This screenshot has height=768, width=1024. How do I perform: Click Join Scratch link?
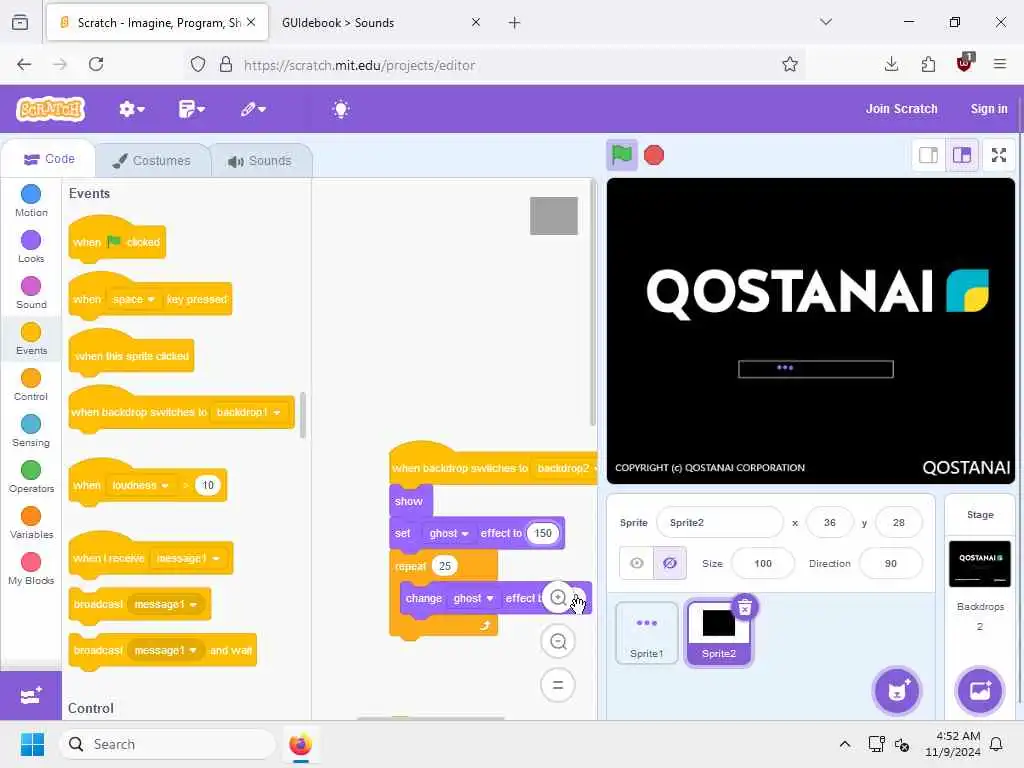pyautogui.click(x=901, y=109)
